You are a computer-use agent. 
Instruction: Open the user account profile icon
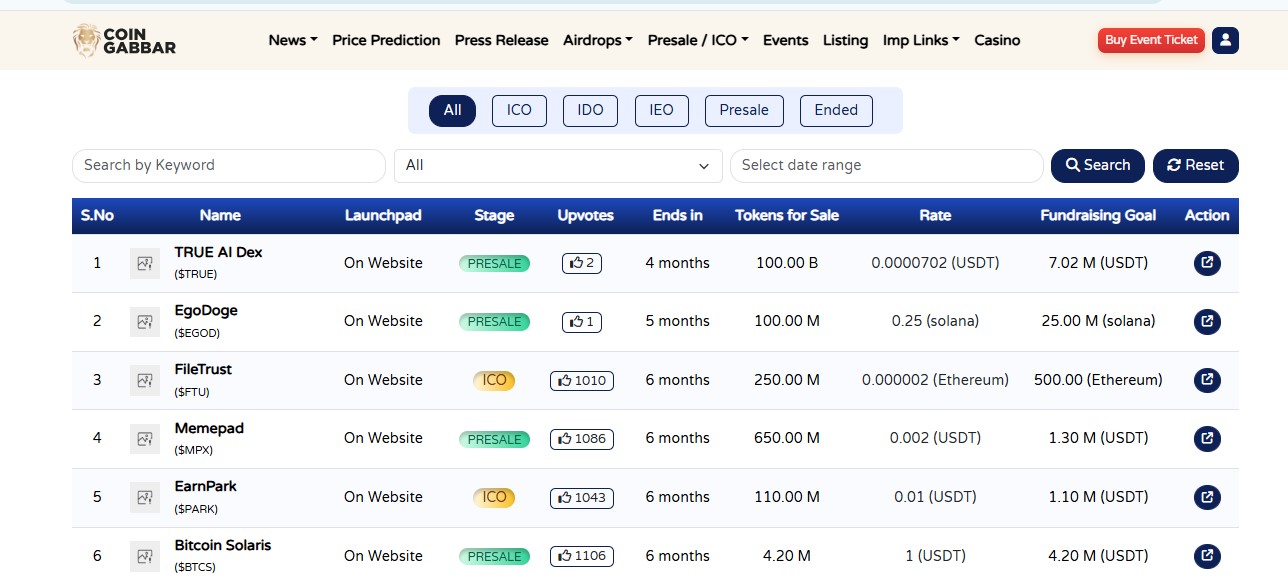tap(1224, 40)
